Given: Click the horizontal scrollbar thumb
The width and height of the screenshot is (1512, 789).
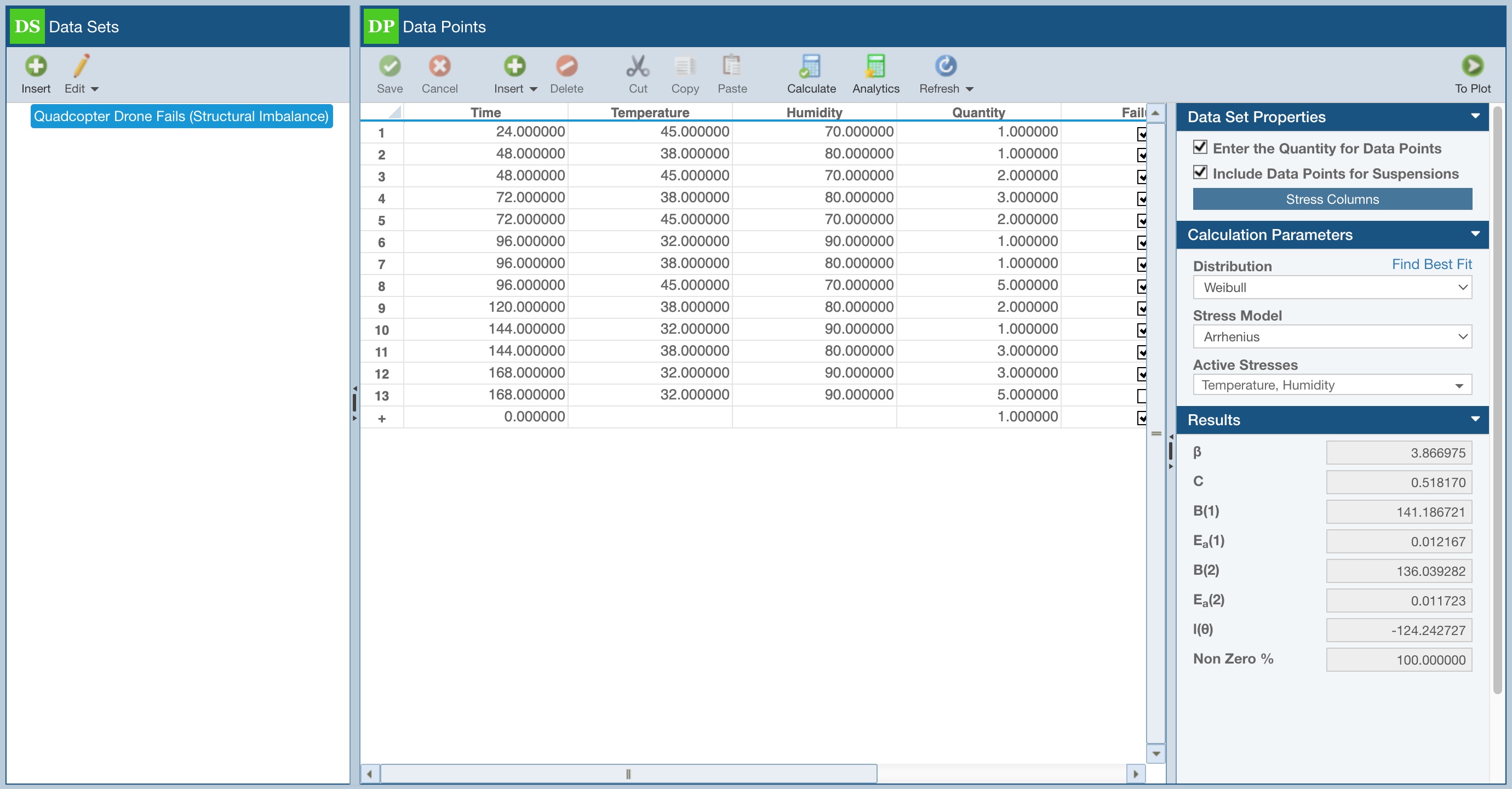Looking at the screenshot, I should coord(628,773).
